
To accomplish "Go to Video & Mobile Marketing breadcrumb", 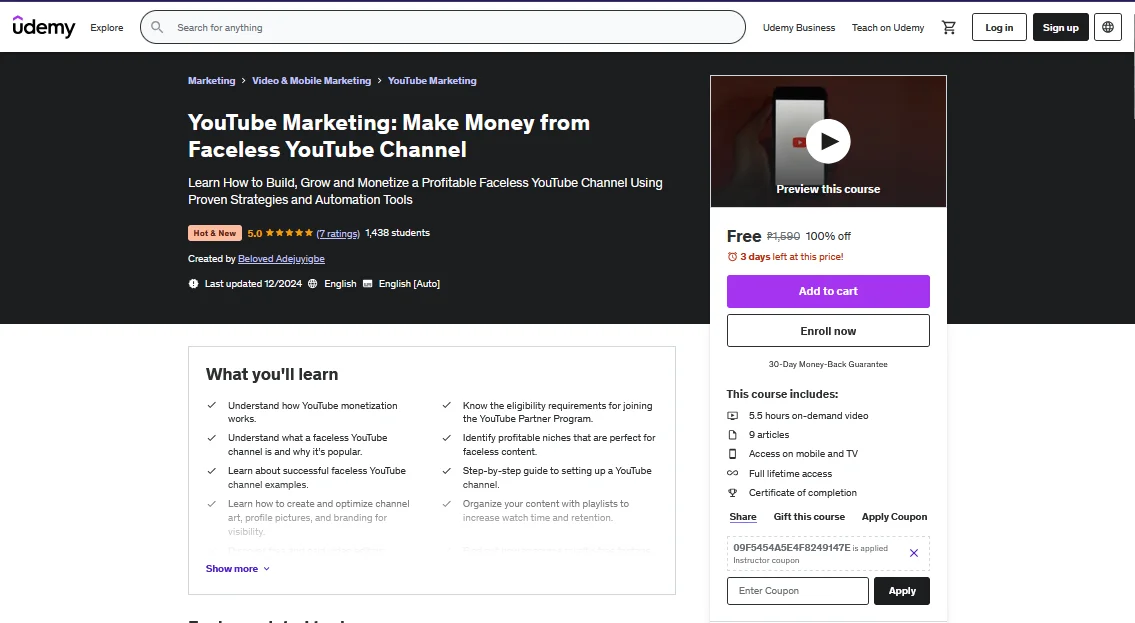I will [x=311, y=81].
